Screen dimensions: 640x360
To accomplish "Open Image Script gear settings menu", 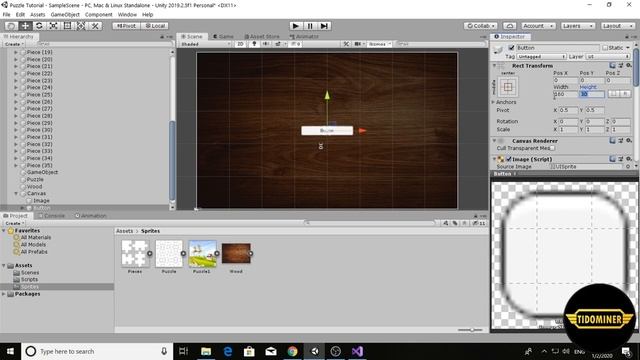I will 629,159.
